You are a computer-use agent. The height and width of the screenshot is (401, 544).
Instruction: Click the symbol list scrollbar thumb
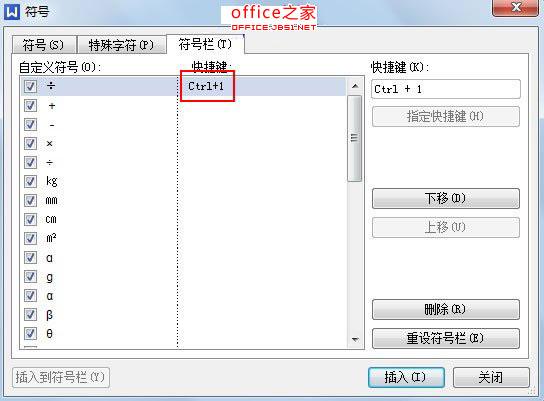355,138
